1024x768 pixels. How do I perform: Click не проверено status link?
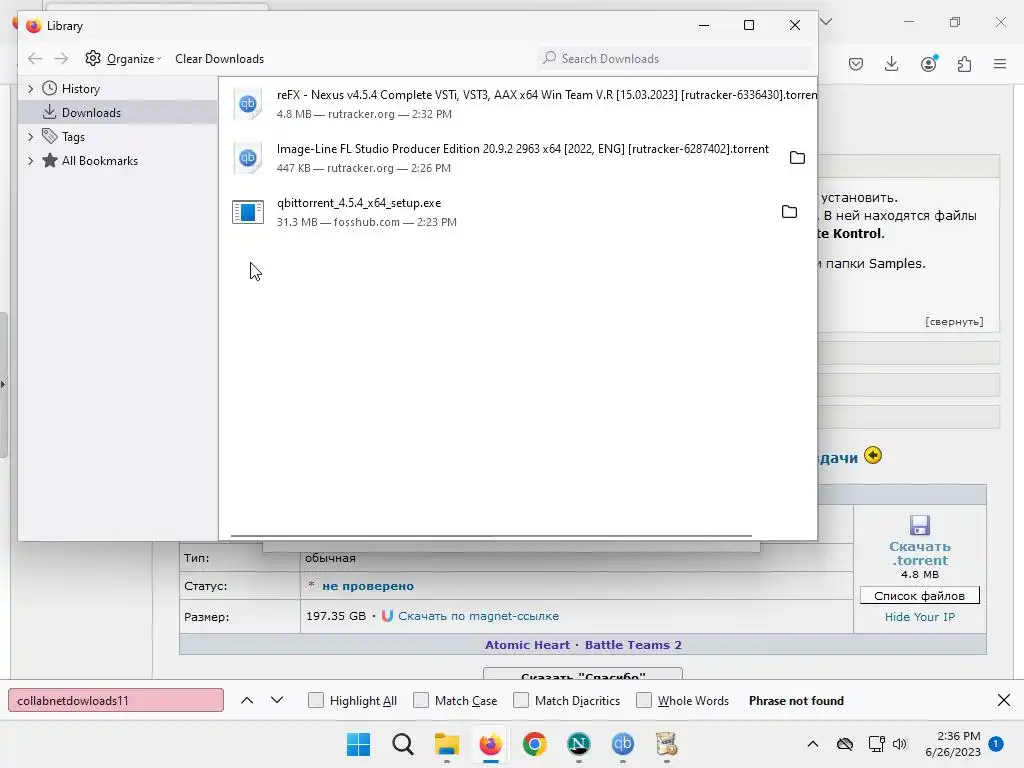(368, 586)
